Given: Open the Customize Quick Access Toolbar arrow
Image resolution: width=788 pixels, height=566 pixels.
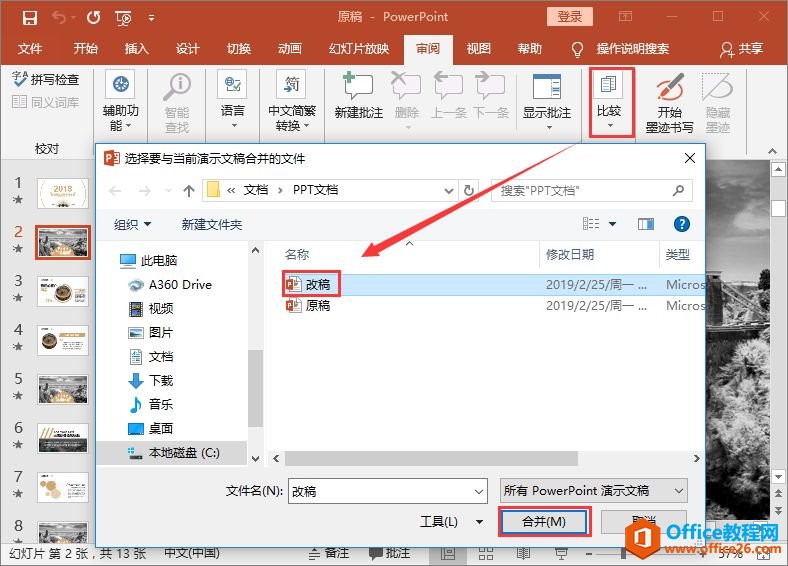Looking at the screenshot, I should pos(151,18).
